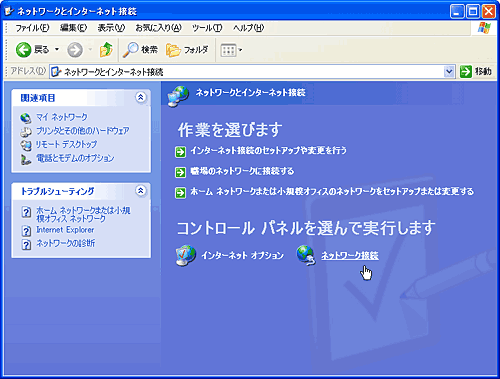
Task: Open the ツール(T) menu
Action: 207,28
